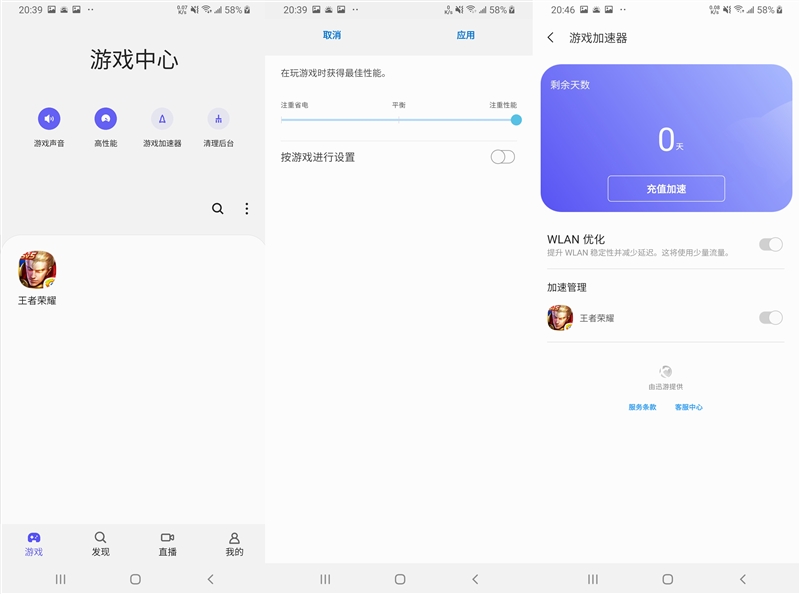
Task: Tap the 直播 live-stream camera icon
Action: pos(166,537)
